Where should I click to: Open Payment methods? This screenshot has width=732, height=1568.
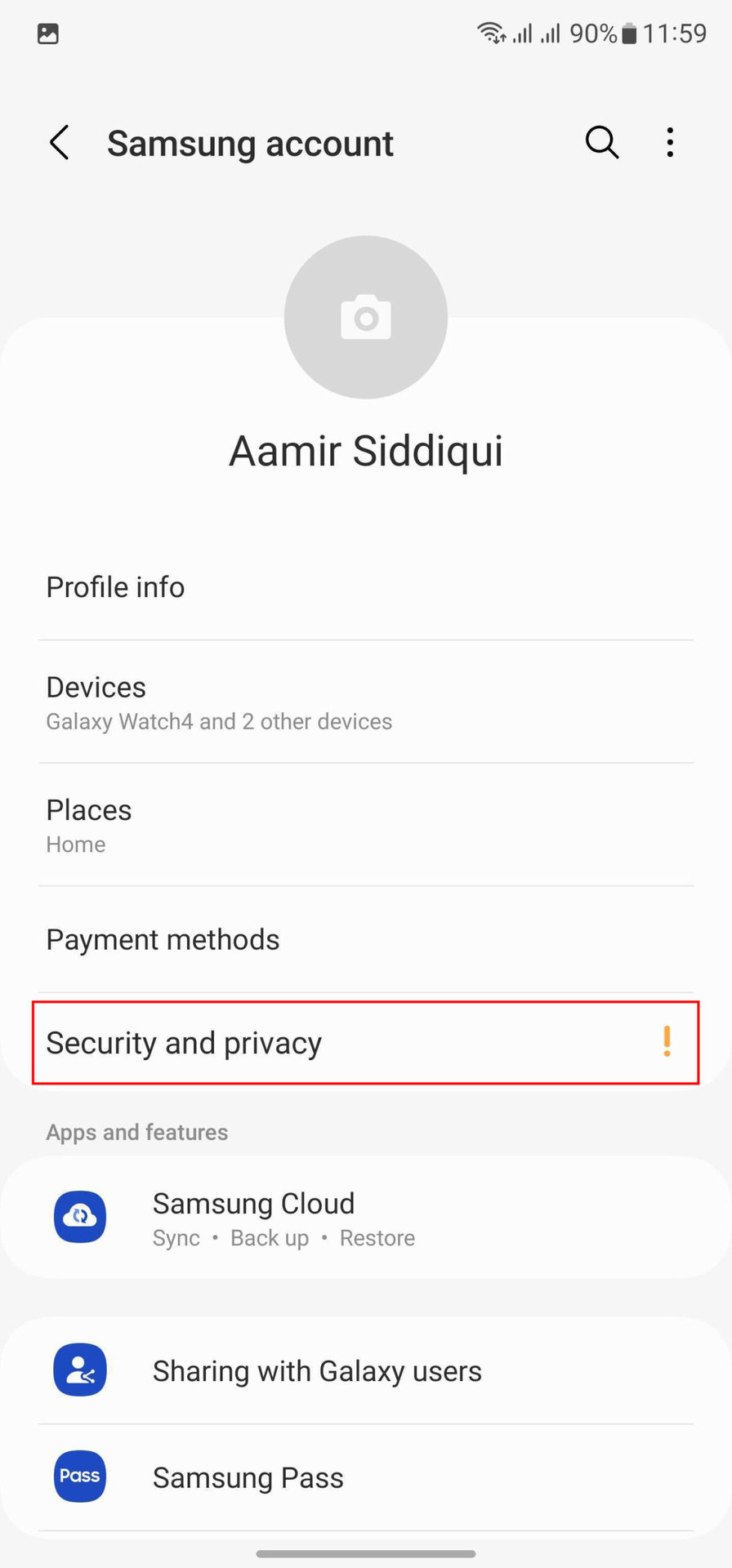[x=163, y=940]
